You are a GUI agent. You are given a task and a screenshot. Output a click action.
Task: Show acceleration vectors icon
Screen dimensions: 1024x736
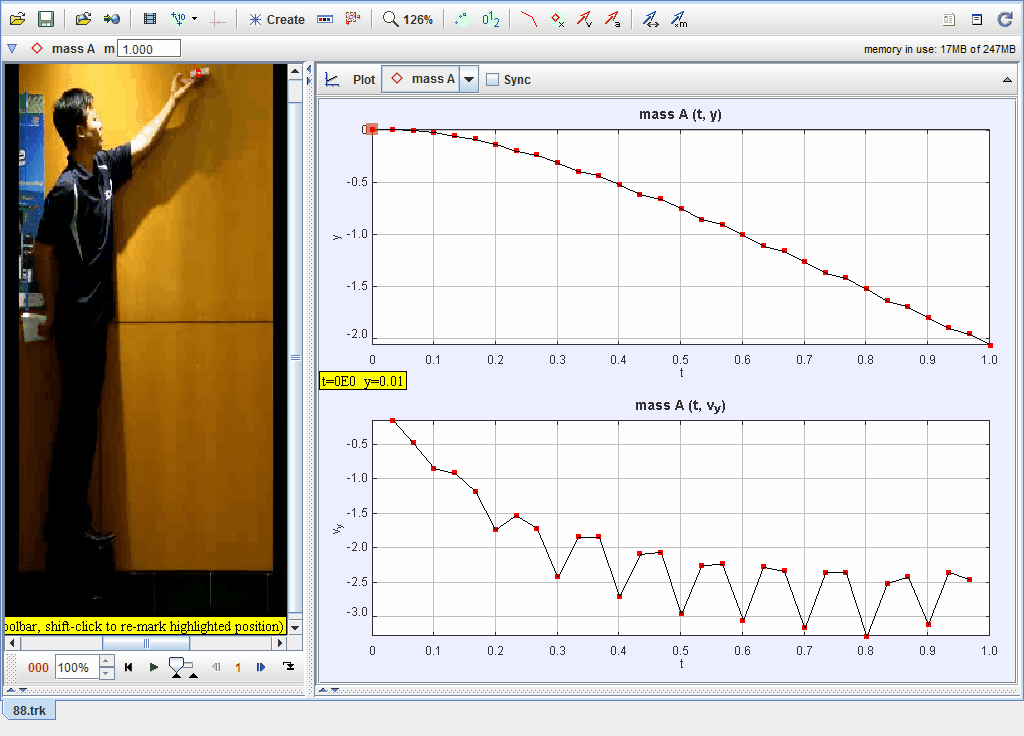point(612,19)
